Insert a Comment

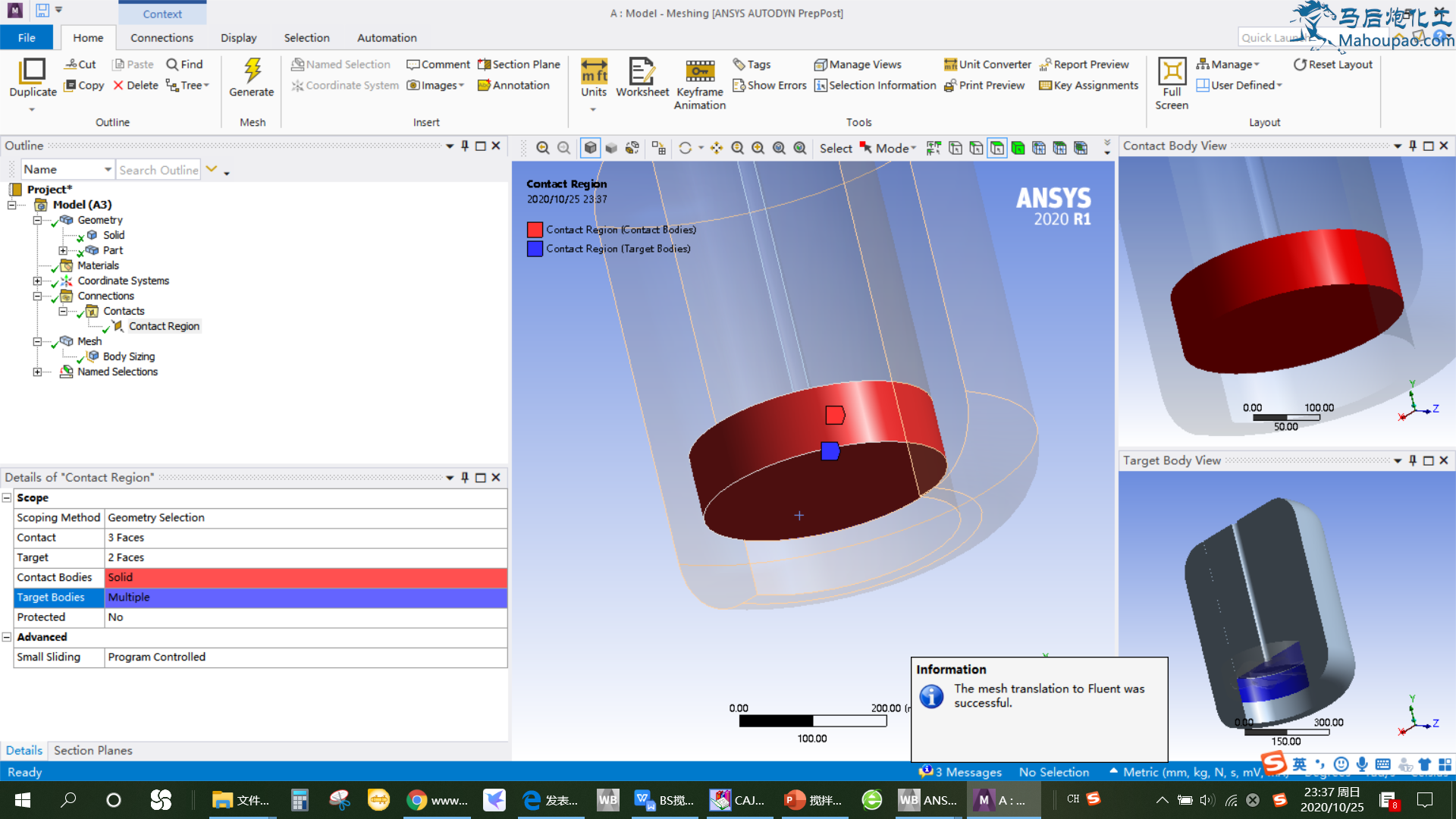point(438,64)
